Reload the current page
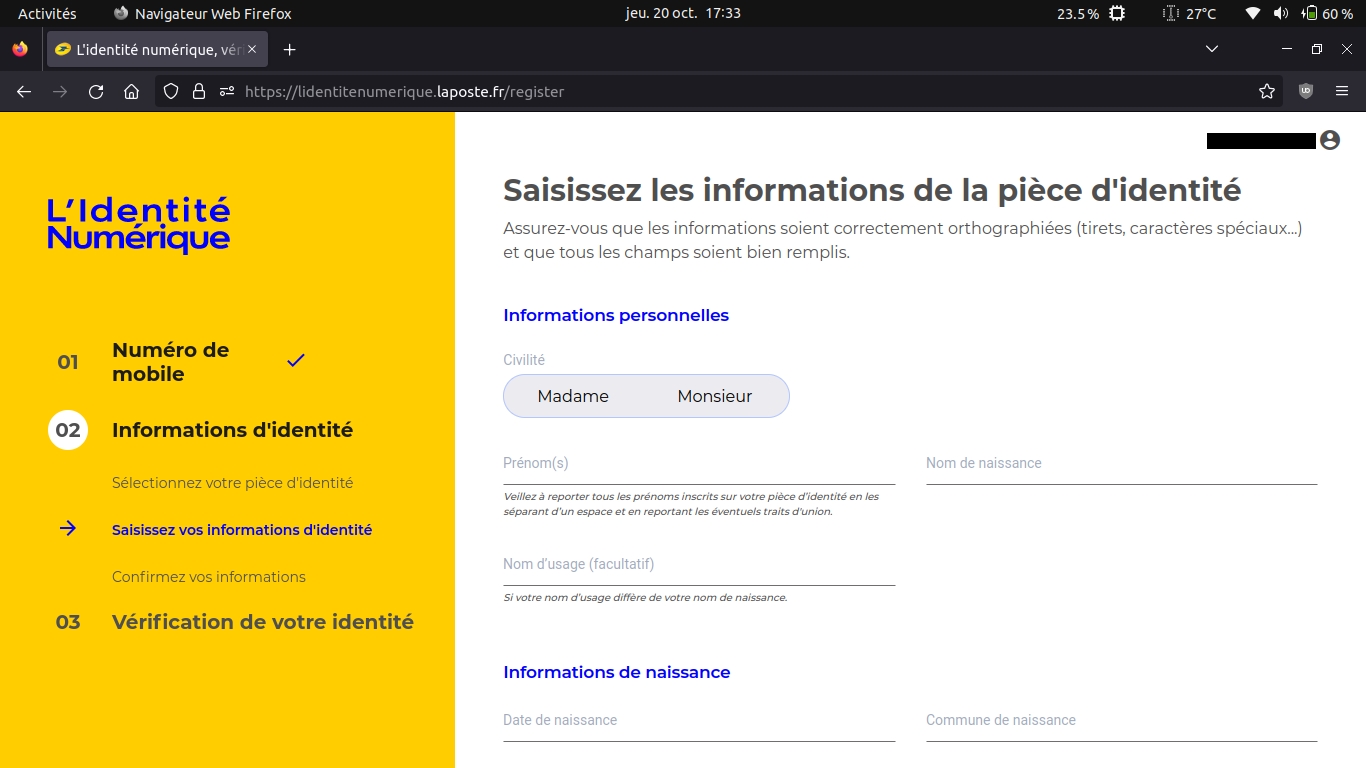This screenshot has height=768, width=1366. [96, 92]
